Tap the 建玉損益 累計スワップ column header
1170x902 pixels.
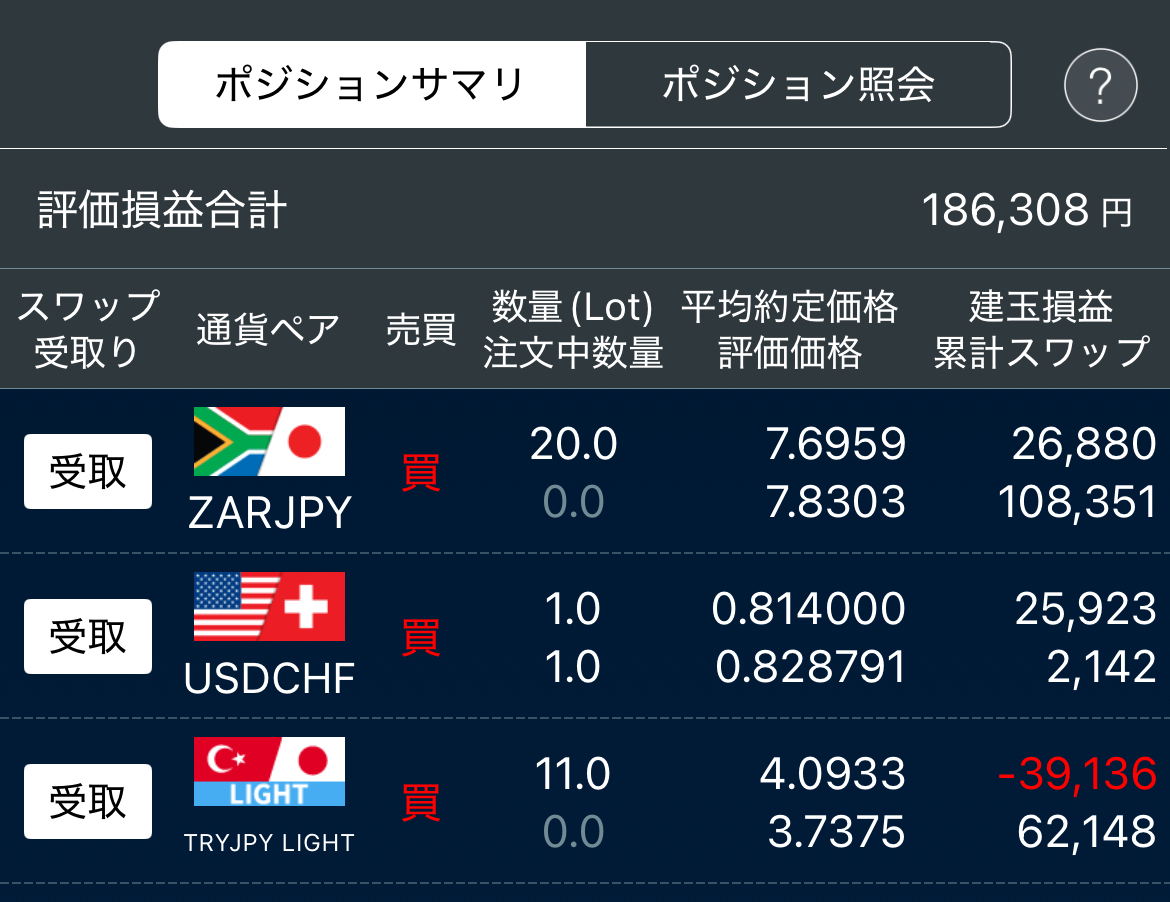click(x=1041, y=329)
